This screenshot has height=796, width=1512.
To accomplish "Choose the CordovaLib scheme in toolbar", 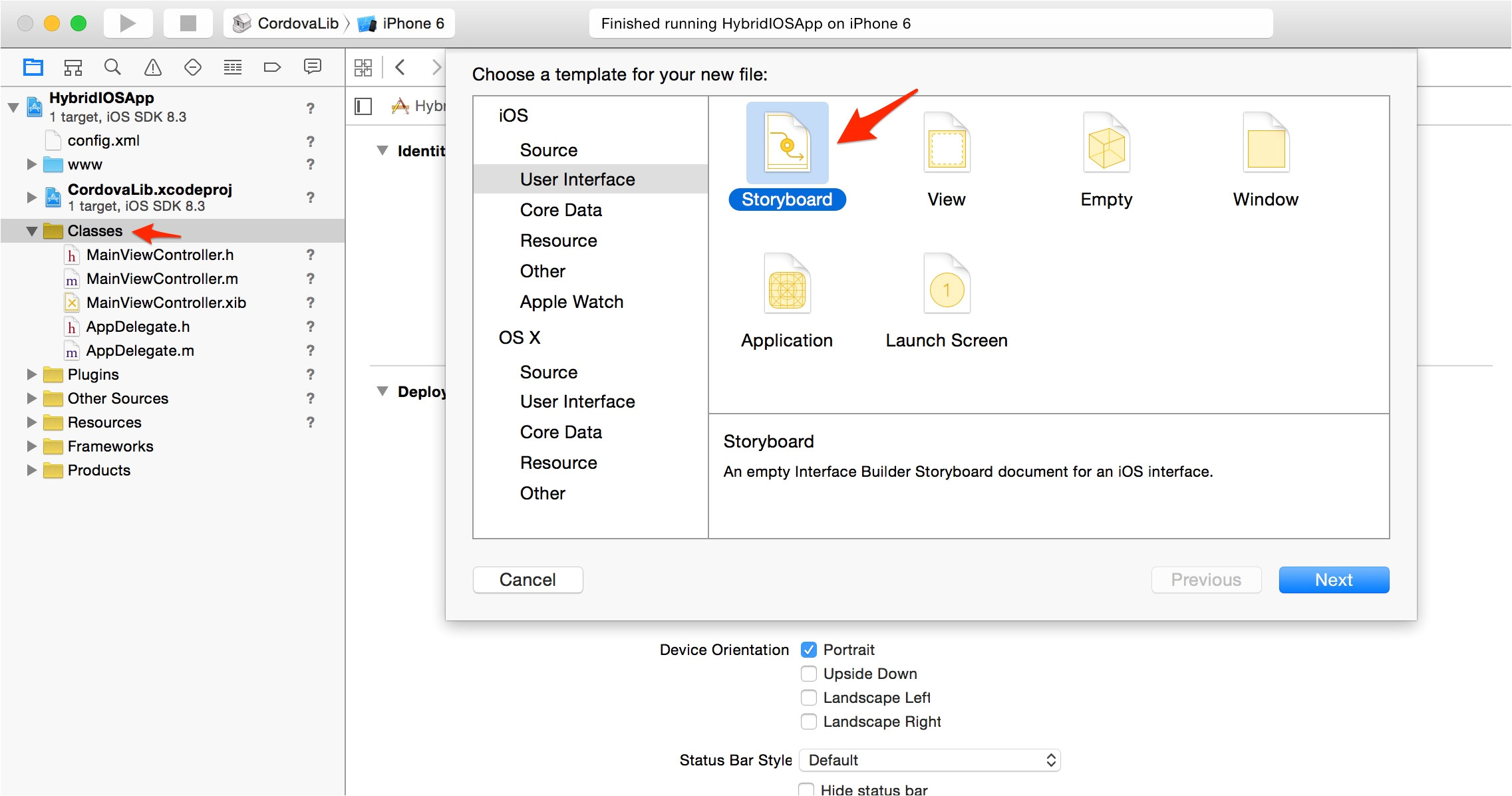I will coord(286,23).
